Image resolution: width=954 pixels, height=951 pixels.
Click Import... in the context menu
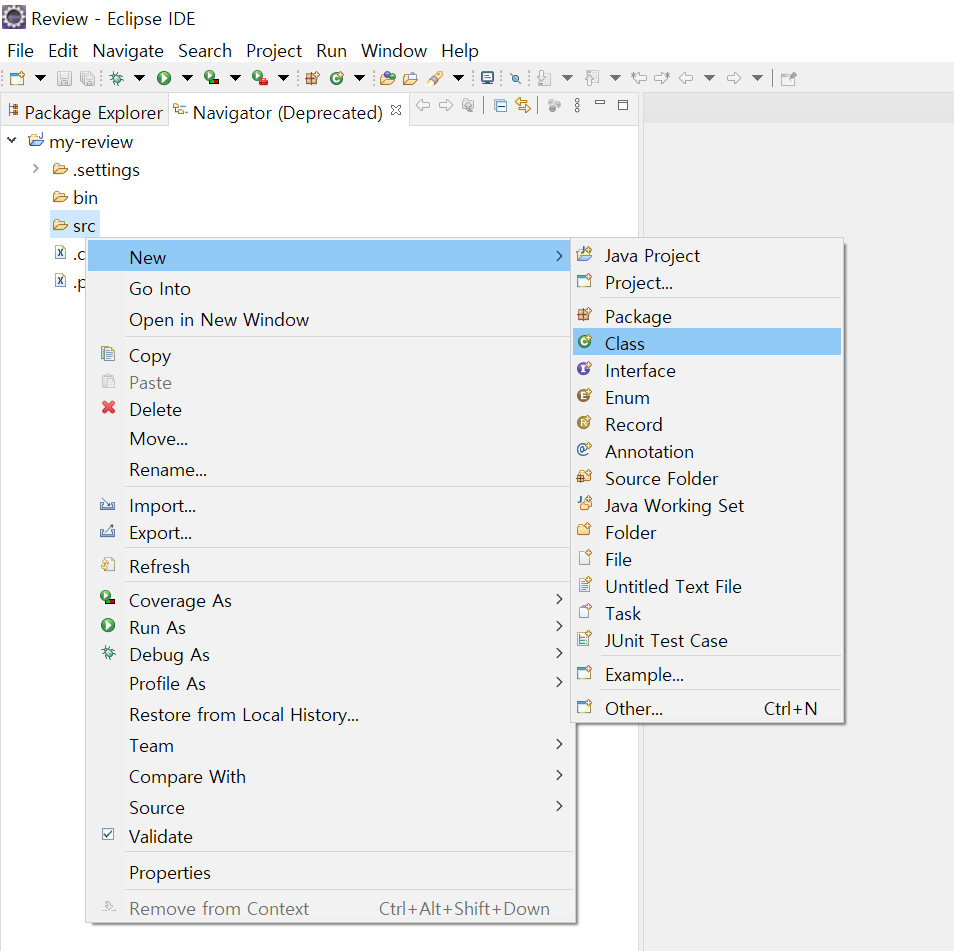click(329, 506)
